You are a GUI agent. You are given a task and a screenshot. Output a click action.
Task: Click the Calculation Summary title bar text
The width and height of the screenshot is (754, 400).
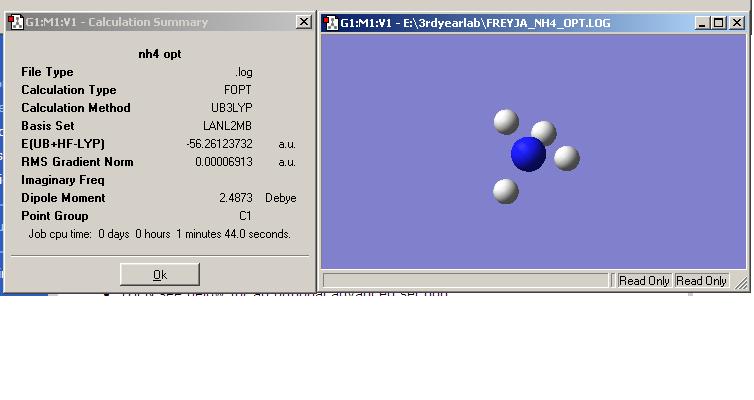[117, 22]
